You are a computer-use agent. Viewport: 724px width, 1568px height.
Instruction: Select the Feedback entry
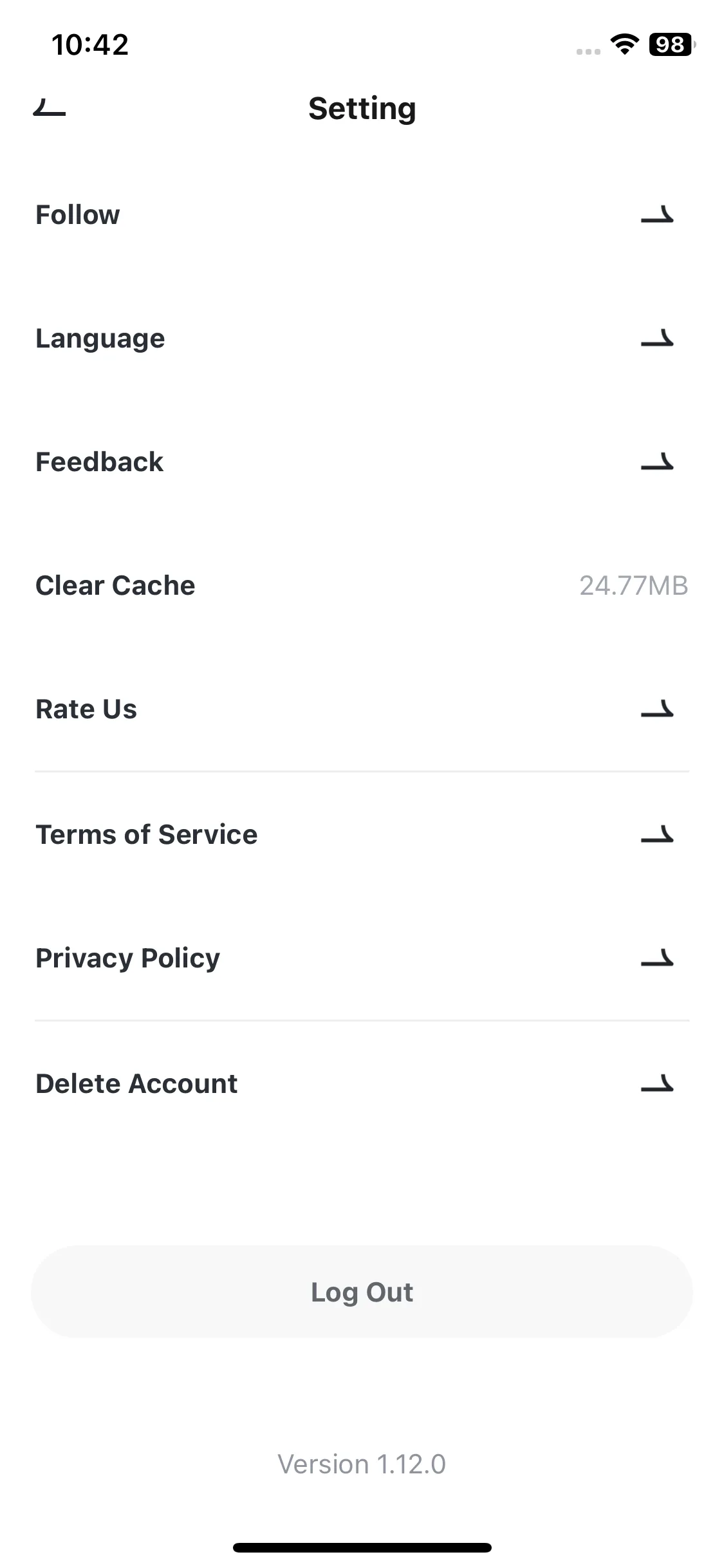362,462
